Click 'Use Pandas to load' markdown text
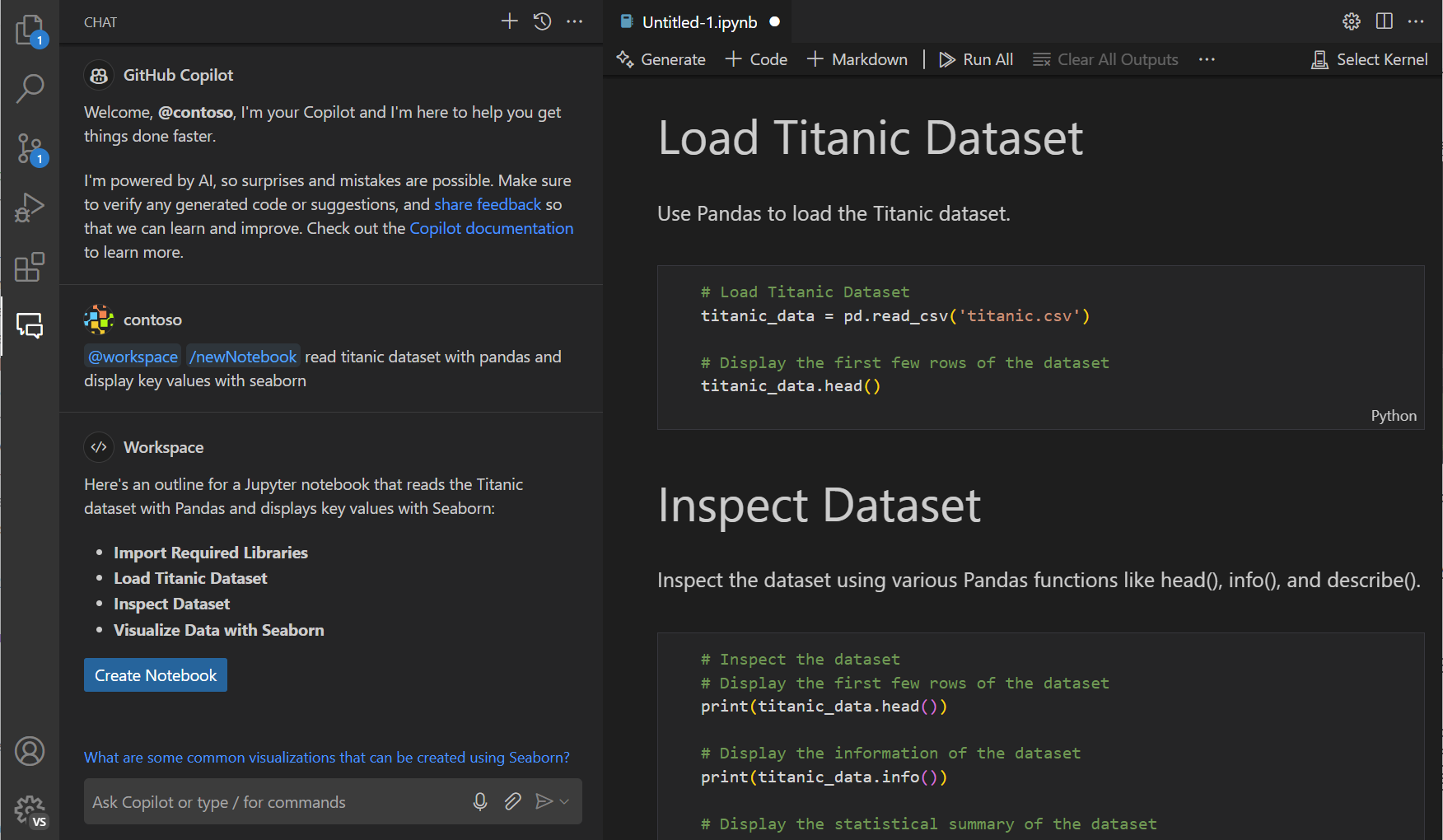 (x=834, y=213)
